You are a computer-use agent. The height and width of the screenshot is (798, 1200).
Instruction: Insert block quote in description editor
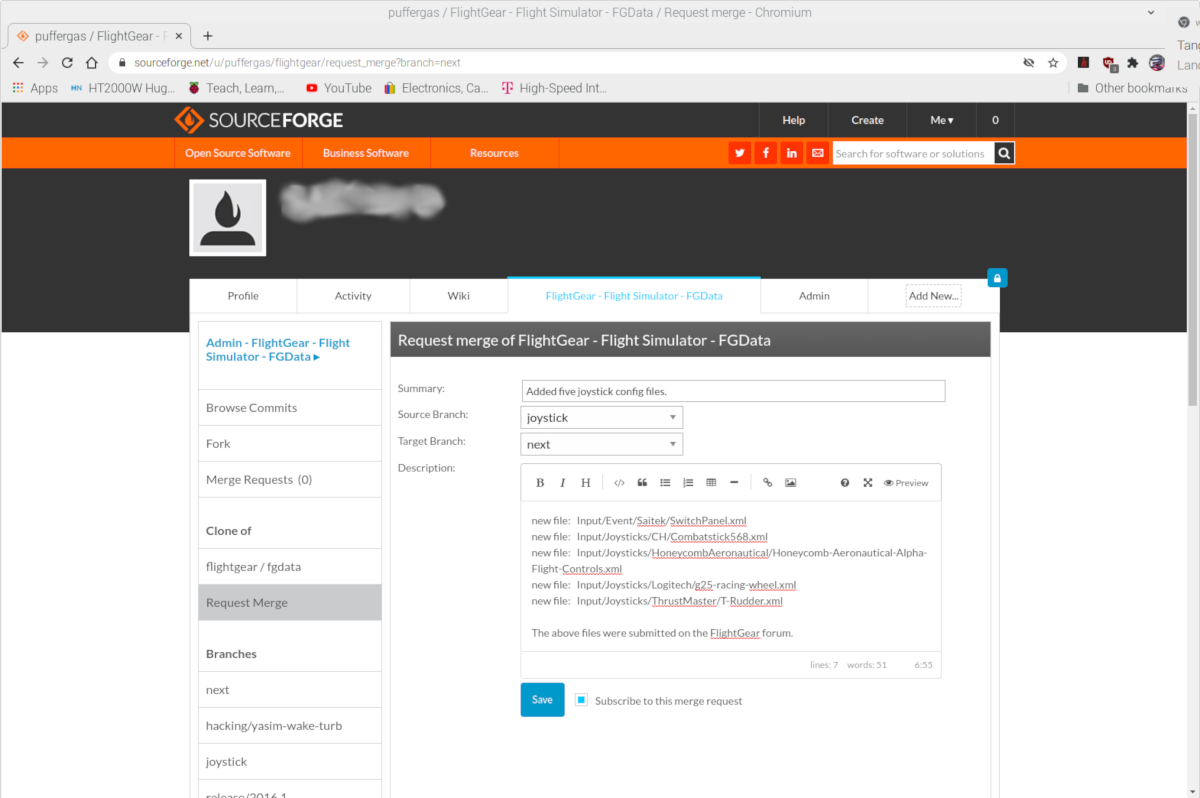point(642,483)
